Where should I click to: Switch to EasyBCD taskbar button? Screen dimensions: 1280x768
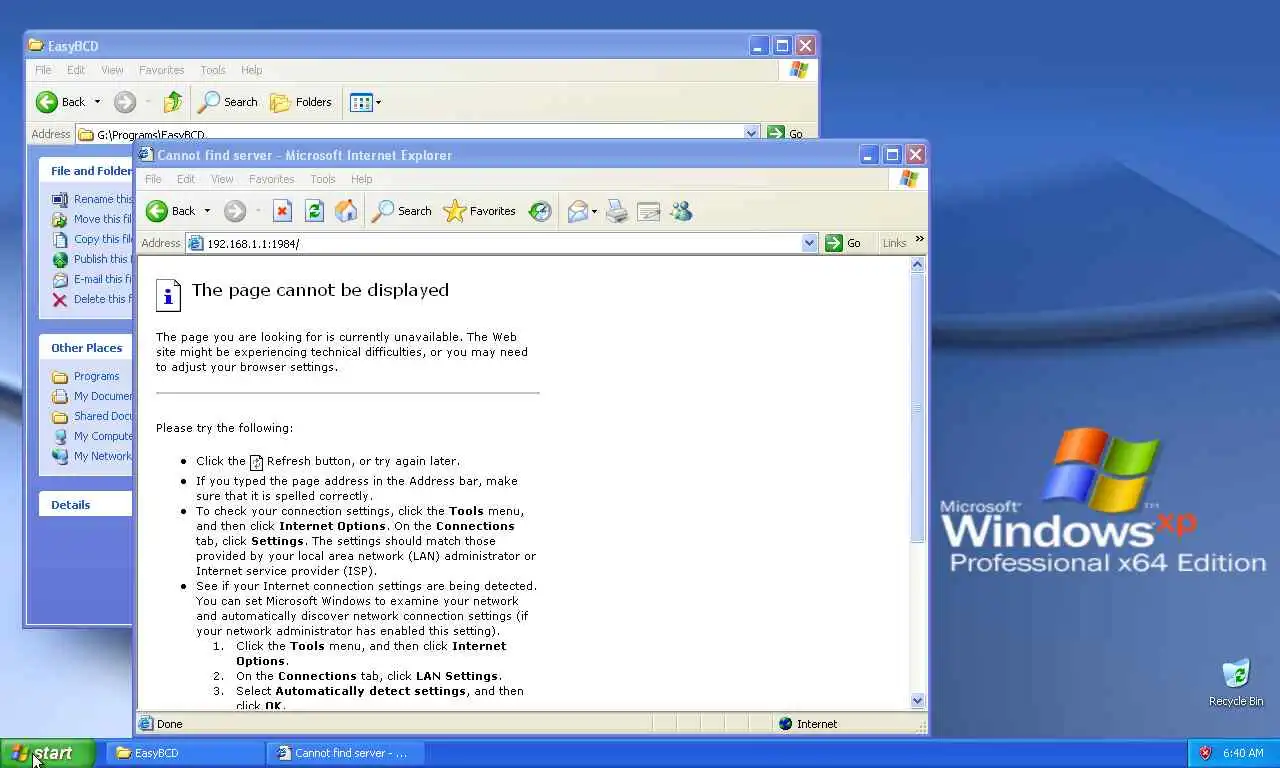point(185,753)
